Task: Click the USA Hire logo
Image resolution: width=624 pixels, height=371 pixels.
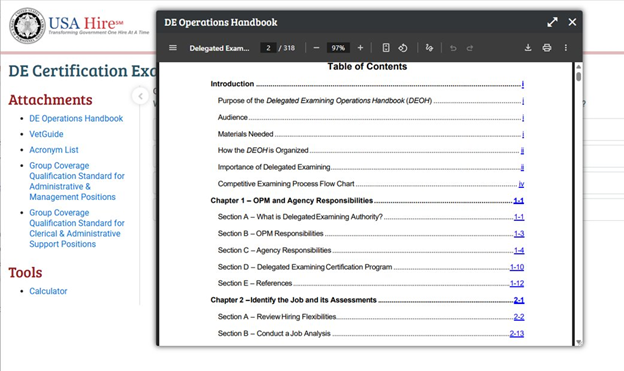Action: click(79, 25)
